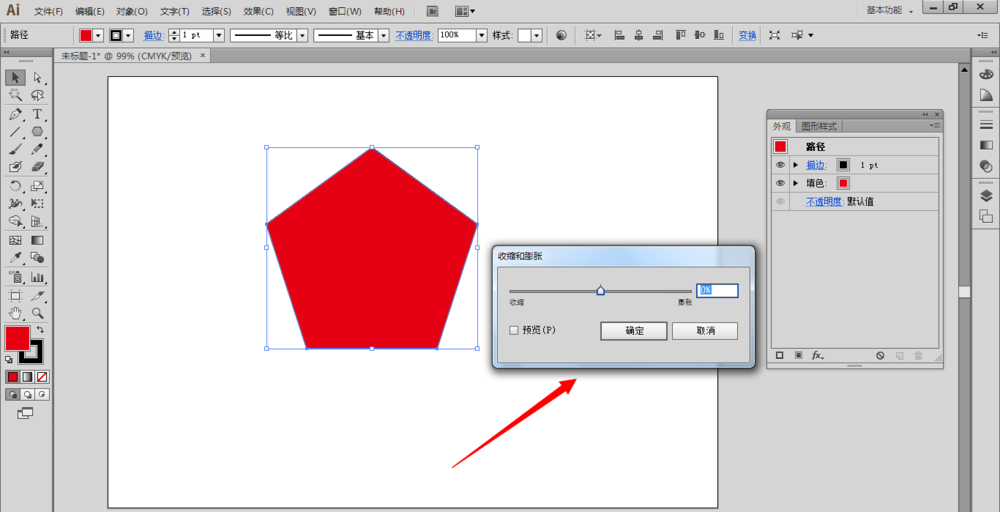Expand the 描边 row triangle in Appearance
1000x512 pixels.
pyautogui.click(x=795, y=165)
